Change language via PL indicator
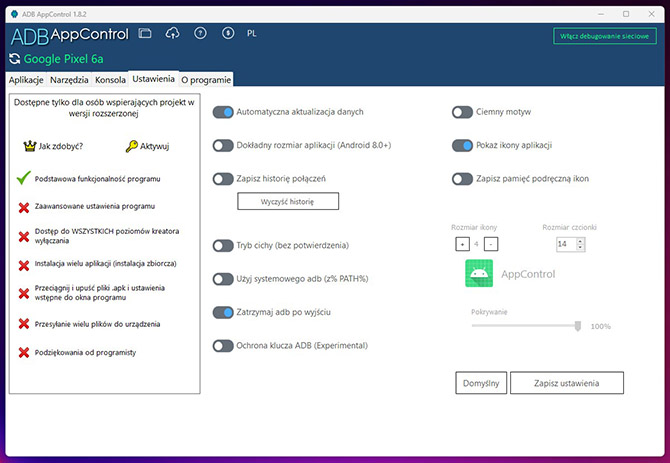The image size is (670, 463). pos(251,33)
